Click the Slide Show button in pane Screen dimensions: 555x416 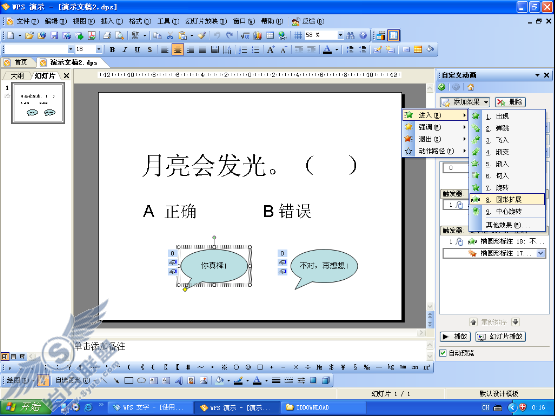click(500, 336)
